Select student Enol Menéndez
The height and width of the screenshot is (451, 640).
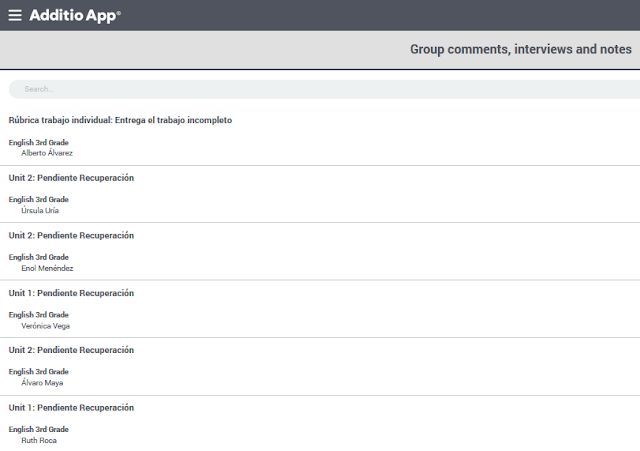pyautogui.click(x=47, y=268)
